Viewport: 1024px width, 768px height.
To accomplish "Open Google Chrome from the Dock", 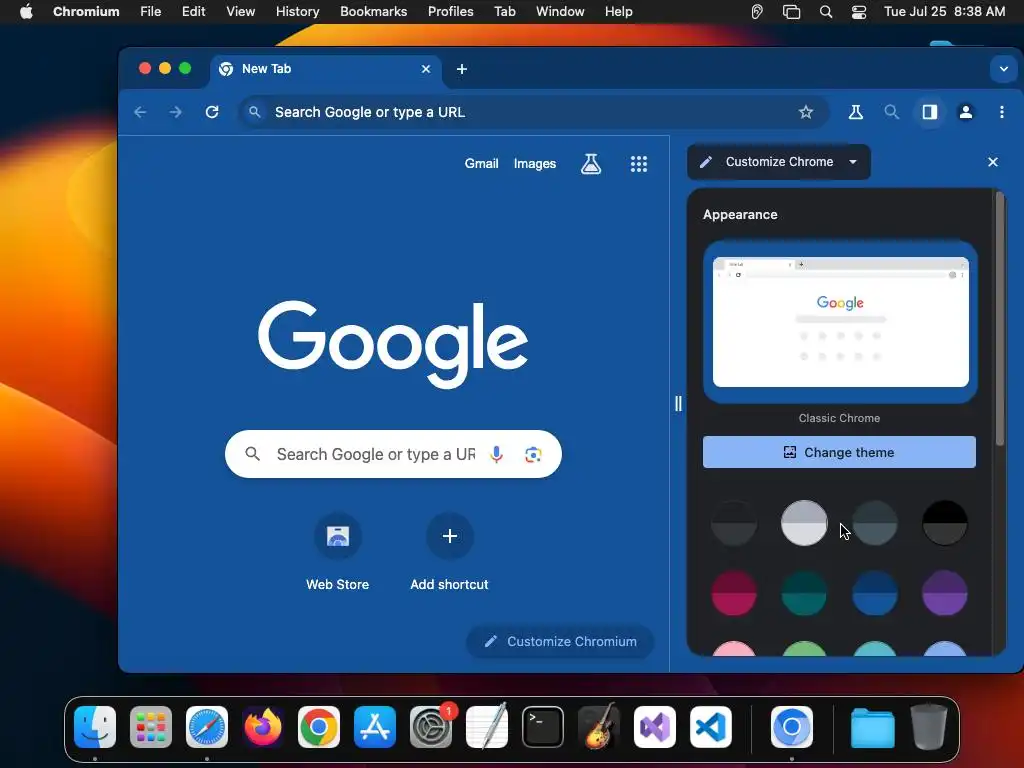I will (319, 727).
